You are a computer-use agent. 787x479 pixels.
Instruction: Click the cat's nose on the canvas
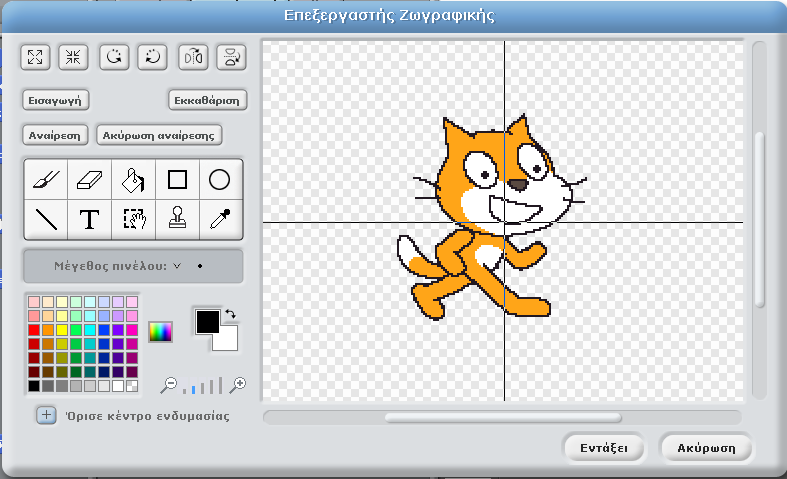[x=517, y=185]
